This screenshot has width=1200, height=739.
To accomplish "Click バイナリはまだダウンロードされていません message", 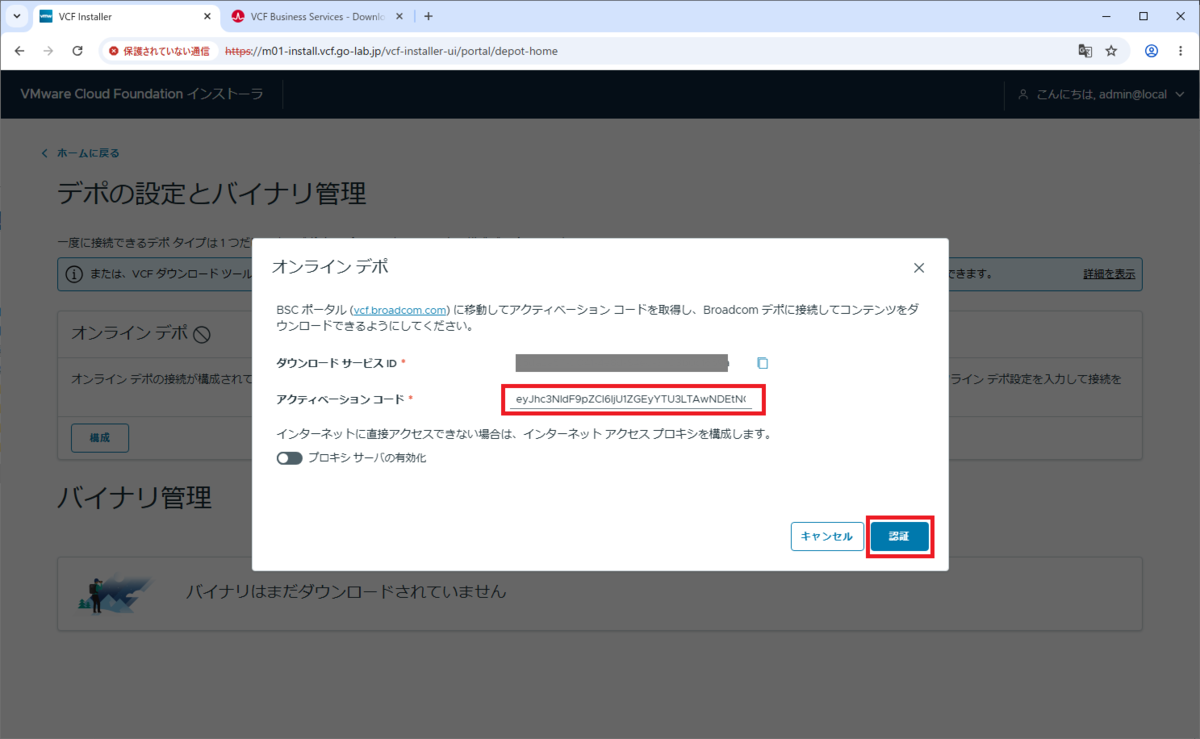I will tap(346, 592).
